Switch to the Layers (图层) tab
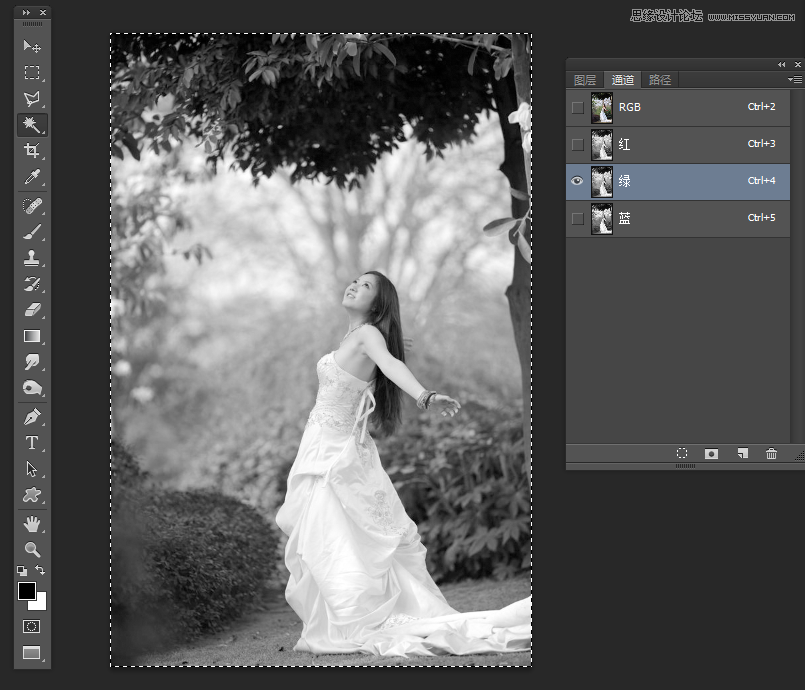This screenshot has height=690, width=805. (585, 80)
